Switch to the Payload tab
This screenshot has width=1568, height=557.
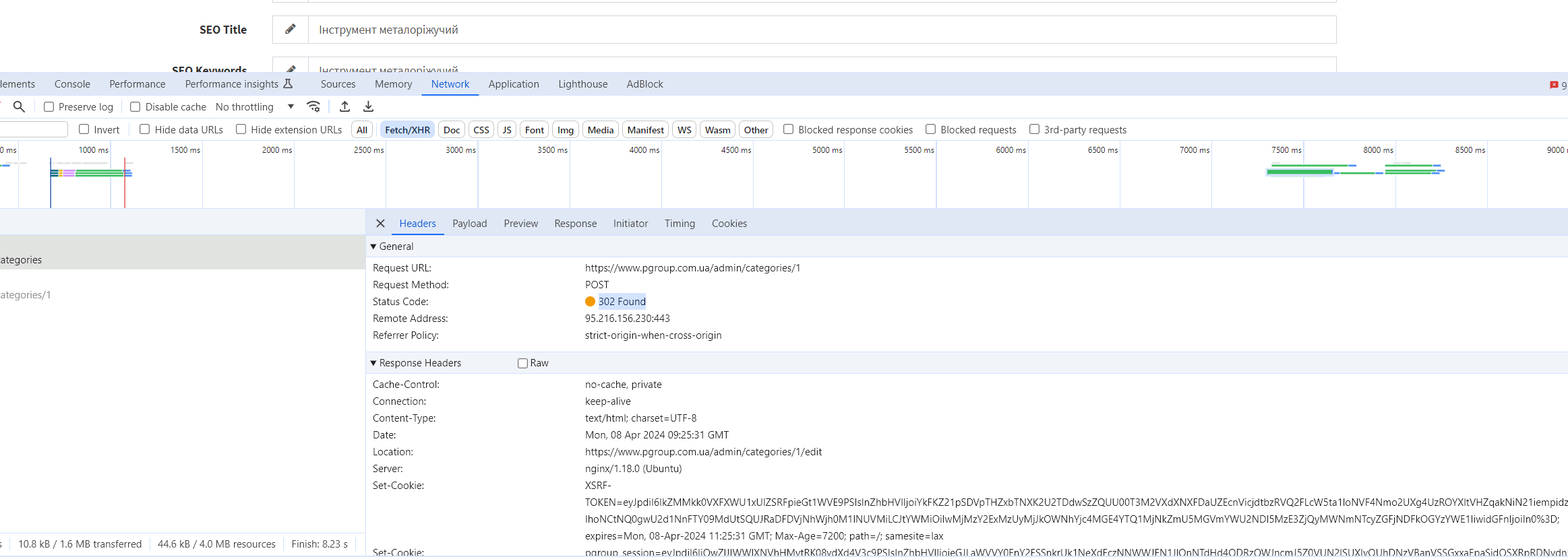point(469,224)
